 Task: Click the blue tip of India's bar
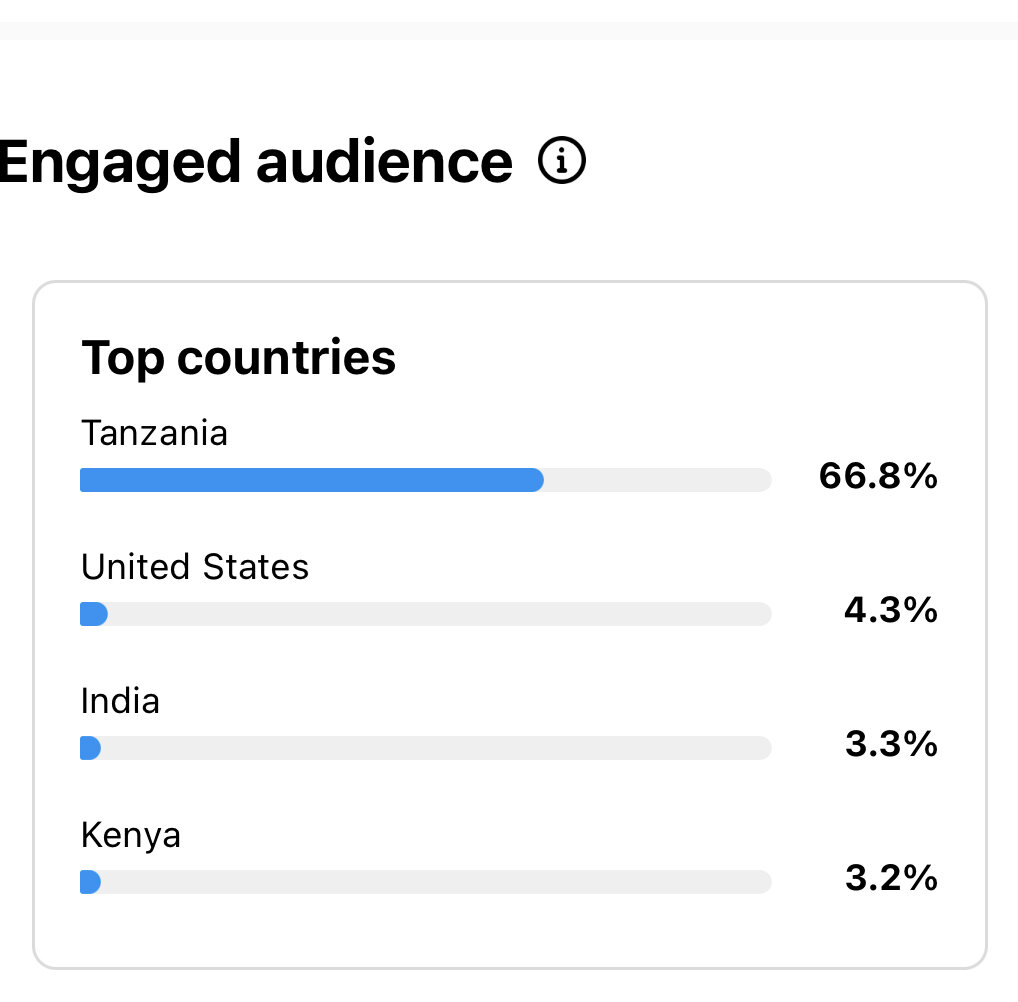pyautogui.click(x=90, y=748)
